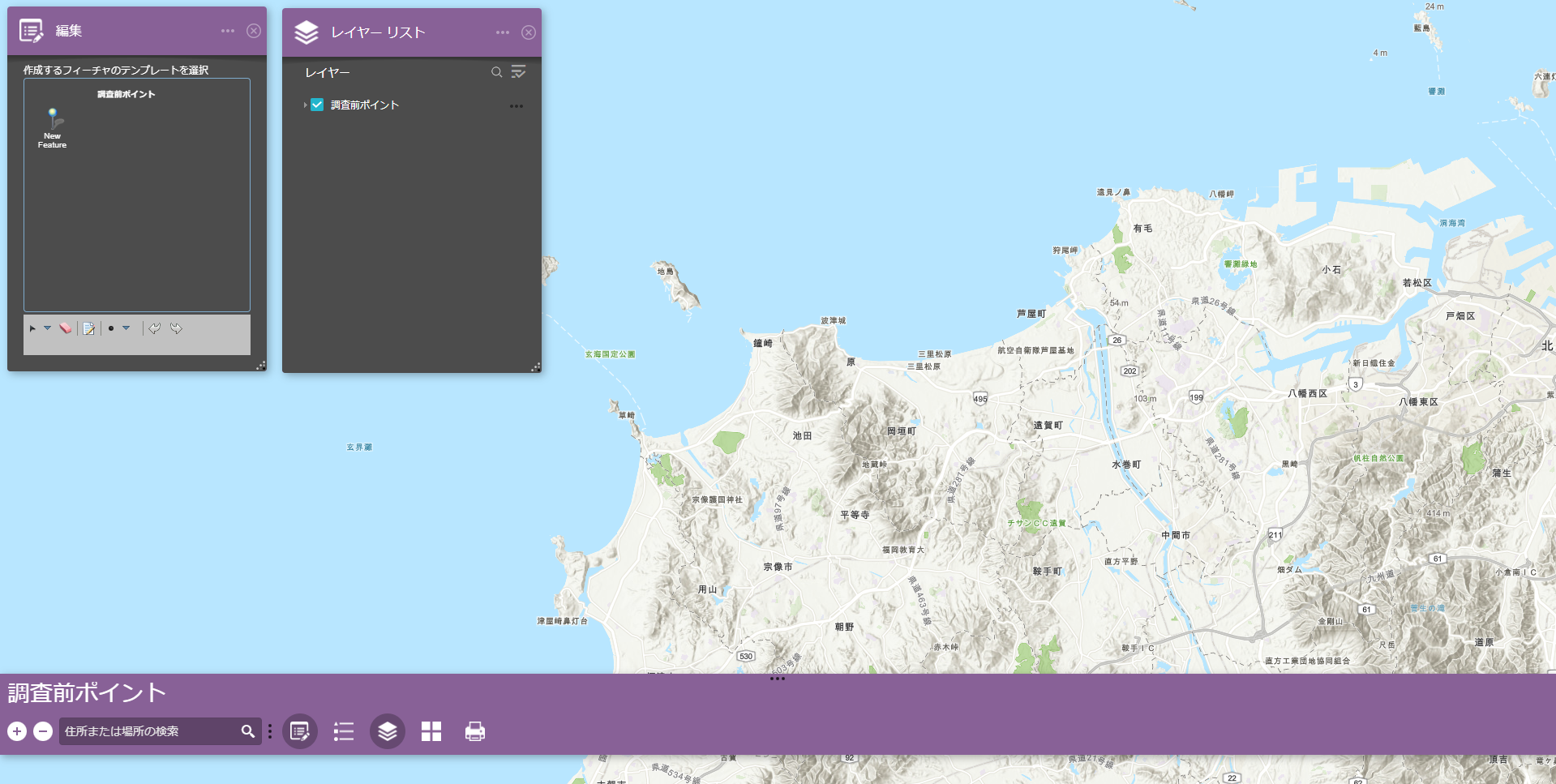The height and width of the screenshot is (784, 1556).
Task: Select the eraser clear selection tool
Action: [x=66, y=328]
